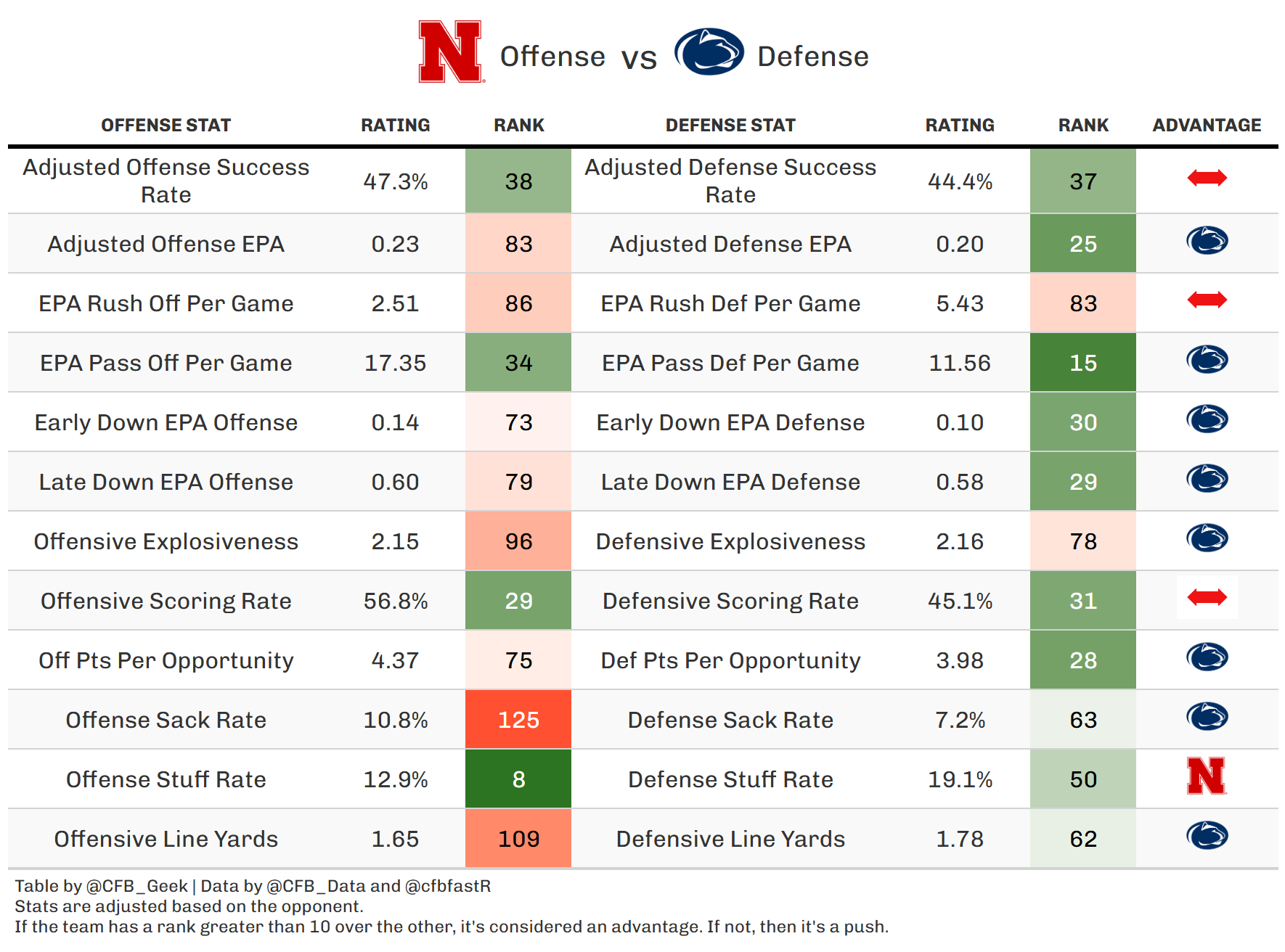
Task: Click the red push arrow for EPA Rush row
Action: coord(1207,300)
